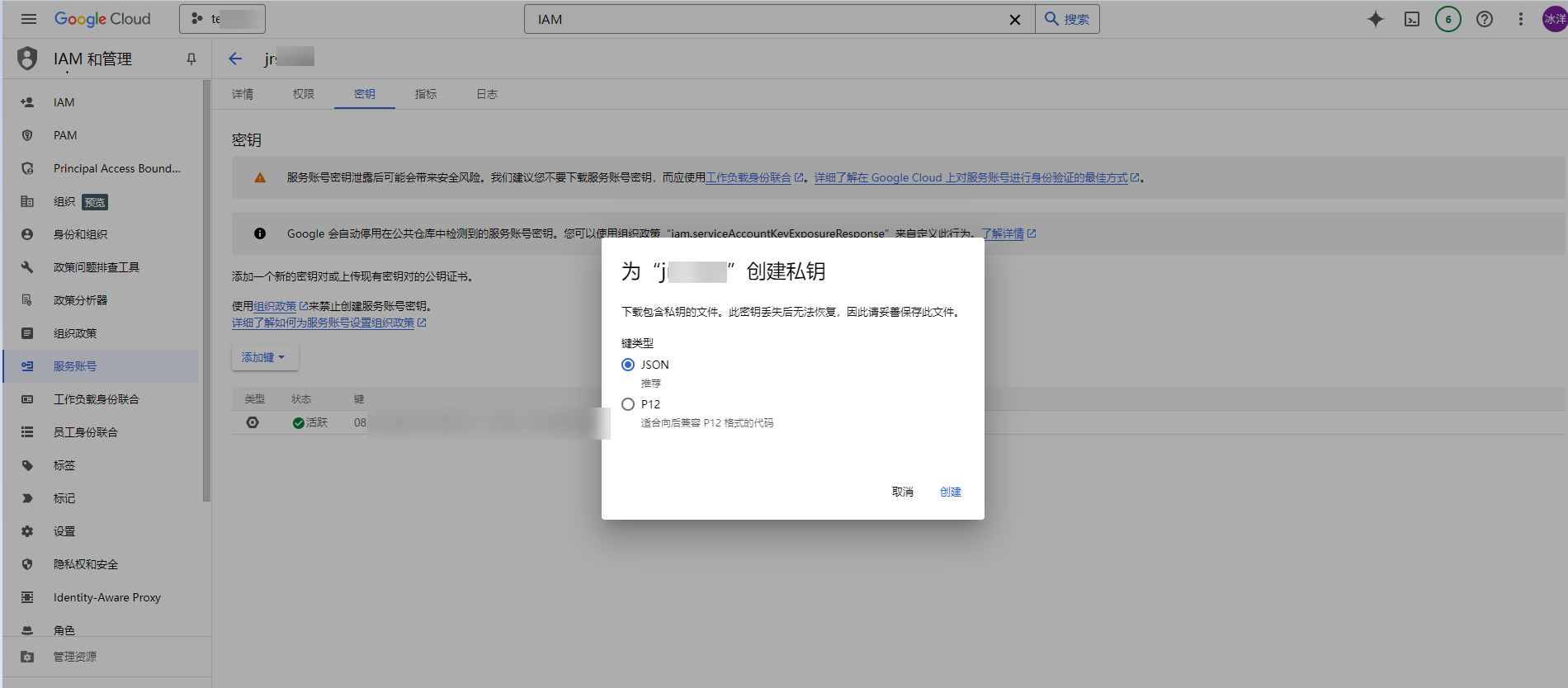Image resolution: width=1568 pixels, height=688 pixels.
Task: Select the P12 key type radio
Action: click(628, 404)
